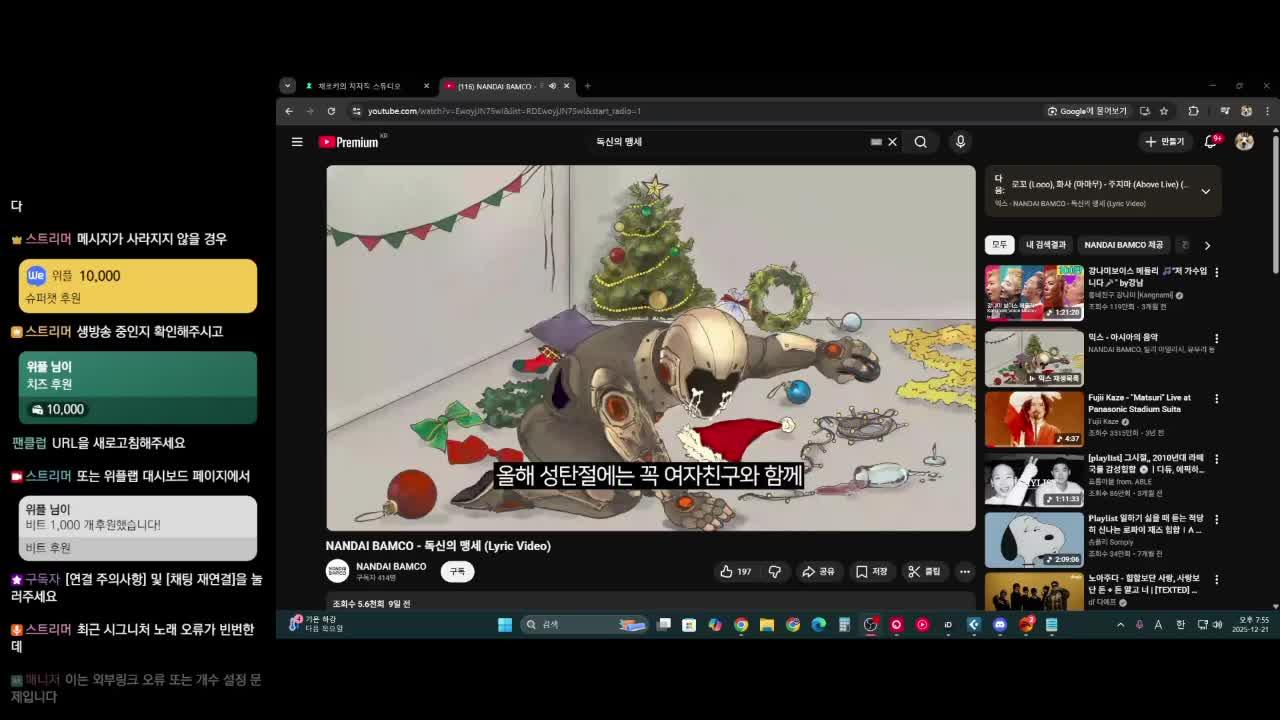Image resolution: width=1280 pixels, height=720 pixels.
Task: Collapse the 다음 playlist panel chevron
Action: pos(1206,191)
